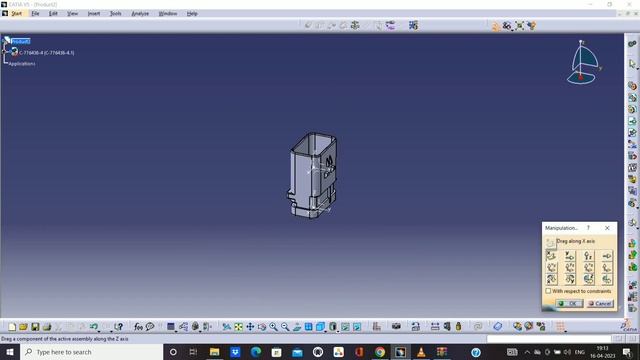The height and width of the screenshot is (360, 640).
Task: Open the View menu
Action: pos(72,13)
